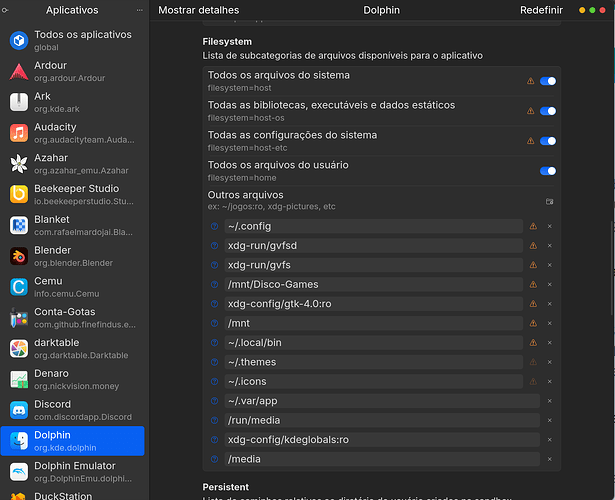Screen dimensions: 615x500
Task: Select the org.kde.dolphin Dolphin entry
Action: click(x=73, y=441)
